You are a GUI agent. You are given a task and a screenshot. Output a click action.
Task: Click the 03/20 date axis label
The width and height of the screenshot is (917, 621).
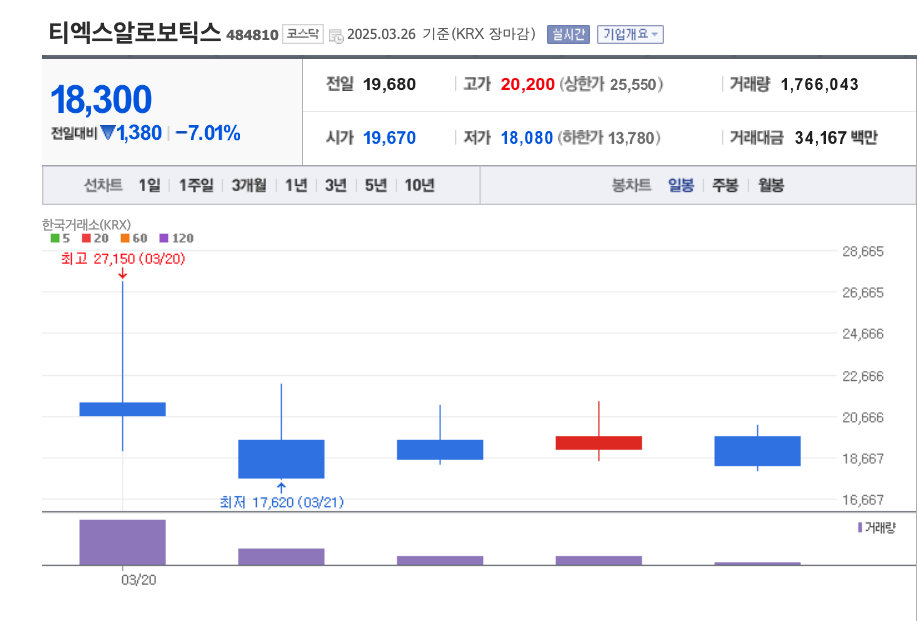pos(139,579)
